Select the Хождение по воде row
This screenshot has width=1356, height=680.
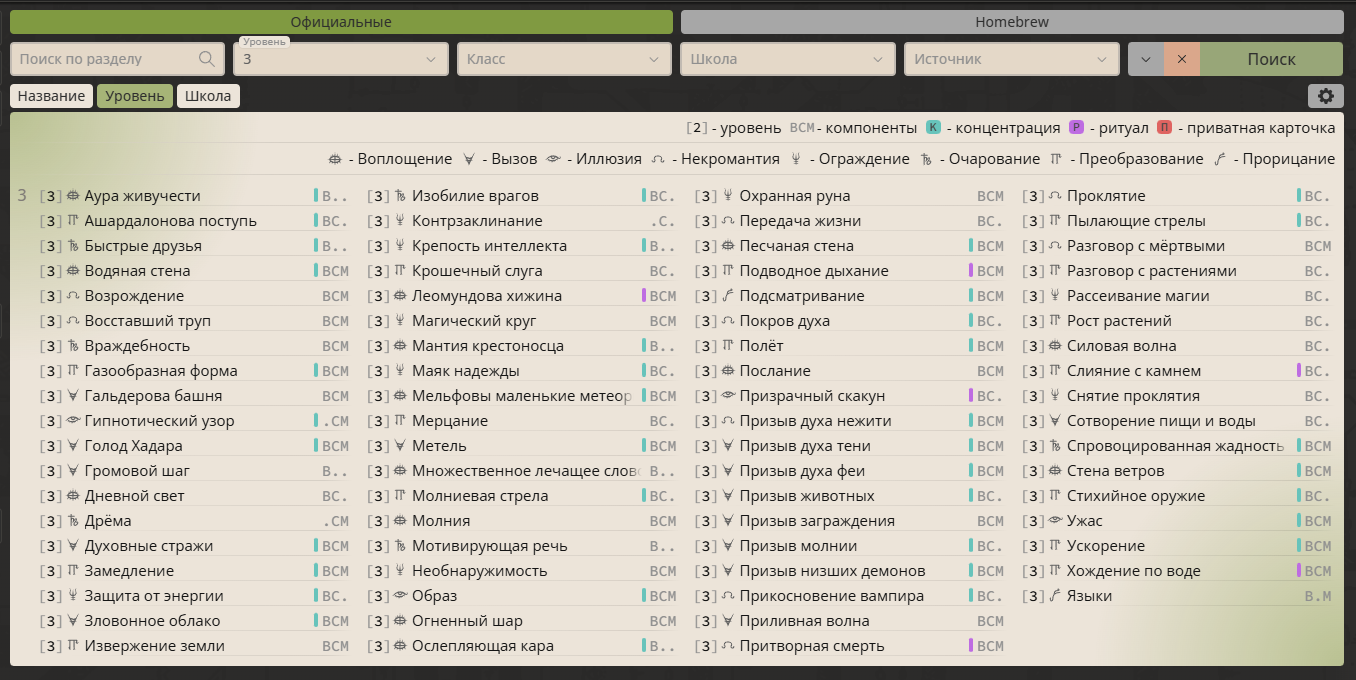click(1177, 571)
